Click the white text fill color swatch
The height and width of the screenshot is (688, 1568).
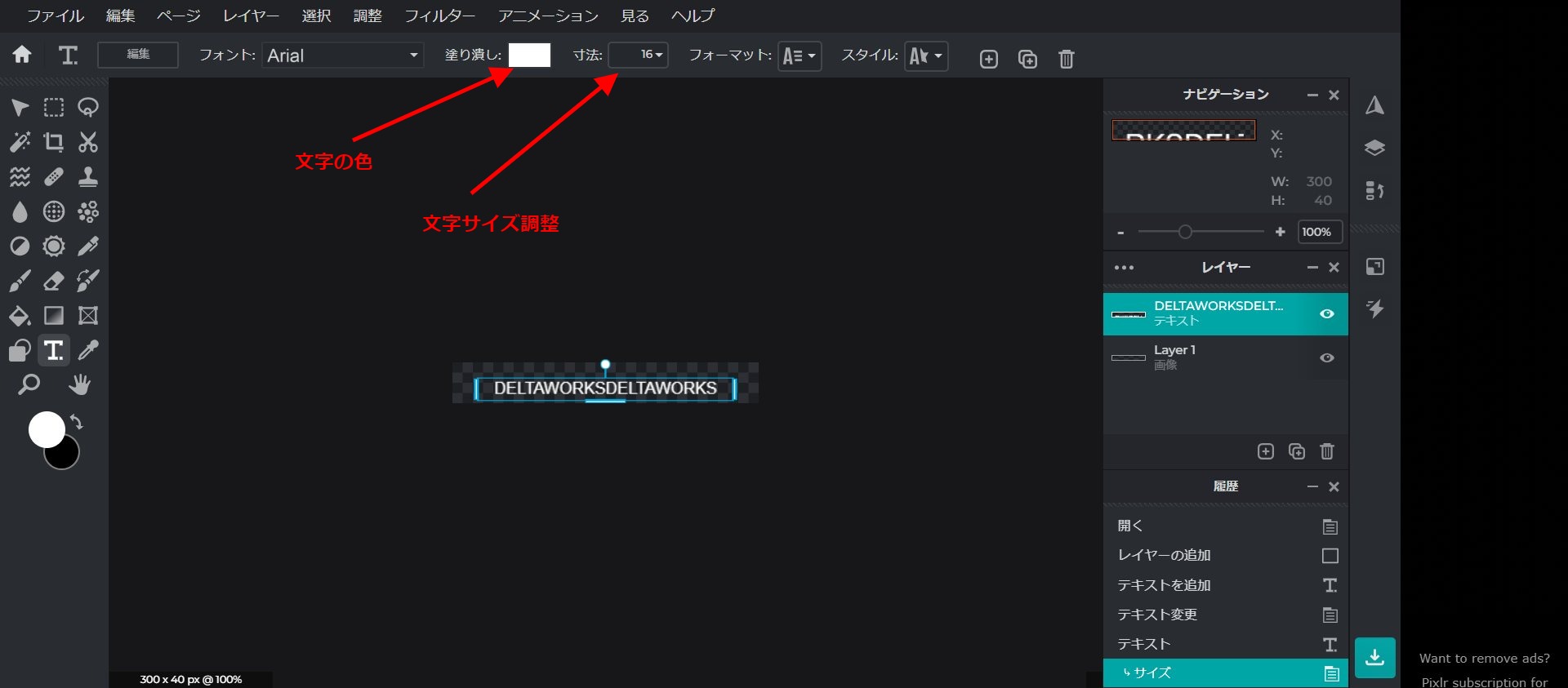tap(529, 55)
